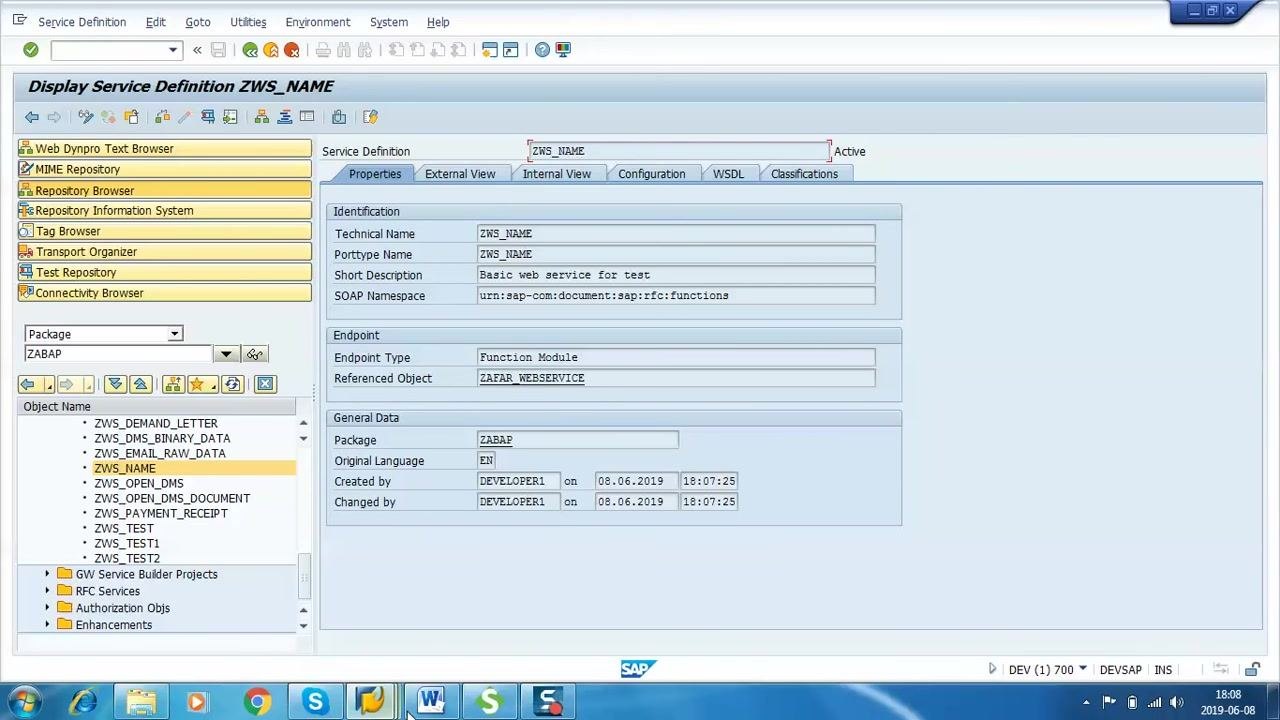Open the Goto menu
Image resolution: width=1280 pixels, height=720 pixels.
198,22
